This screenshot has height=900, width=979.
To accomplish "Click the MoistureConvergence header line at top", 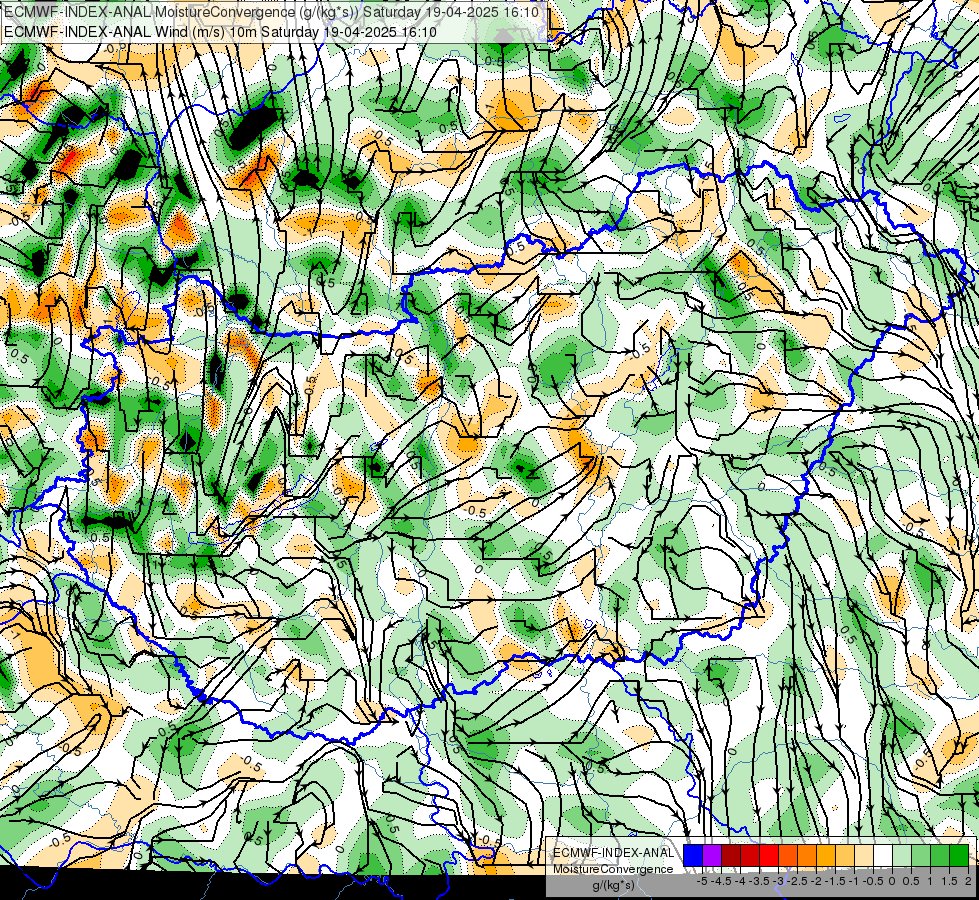I will 271,12.
